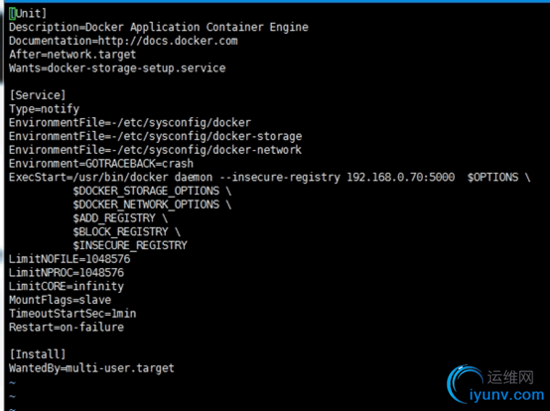Click After=network.target line
This screenshot has height=411, width=550.
click(x=72, y=55)
